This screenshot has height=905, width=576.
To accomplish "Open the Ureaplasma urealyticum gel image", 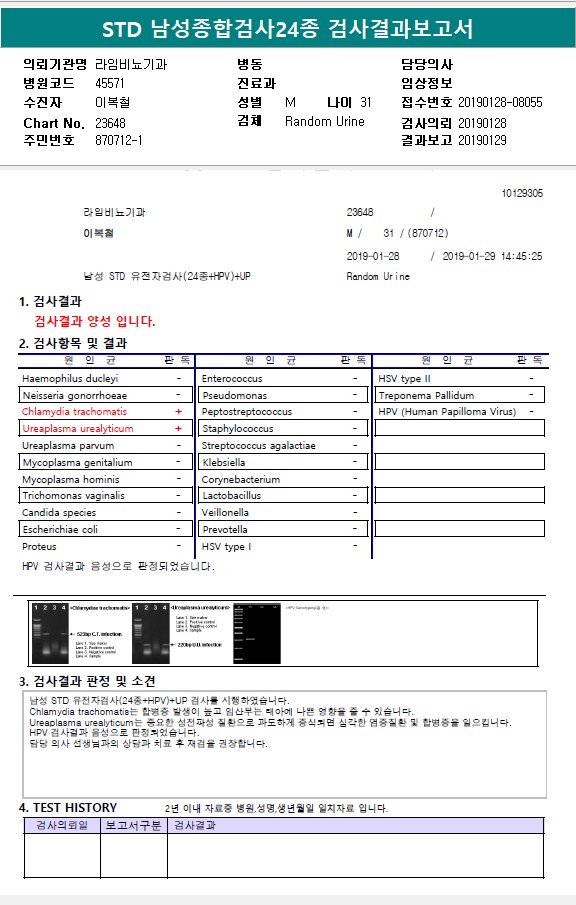I will [x=151, y=633].
